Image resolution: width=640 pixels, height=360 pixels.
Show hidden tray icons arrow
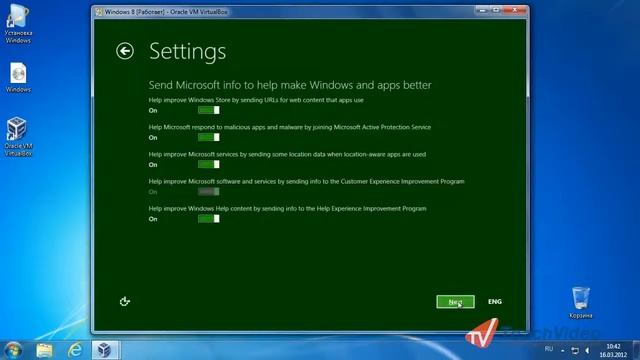pos(562,351)
